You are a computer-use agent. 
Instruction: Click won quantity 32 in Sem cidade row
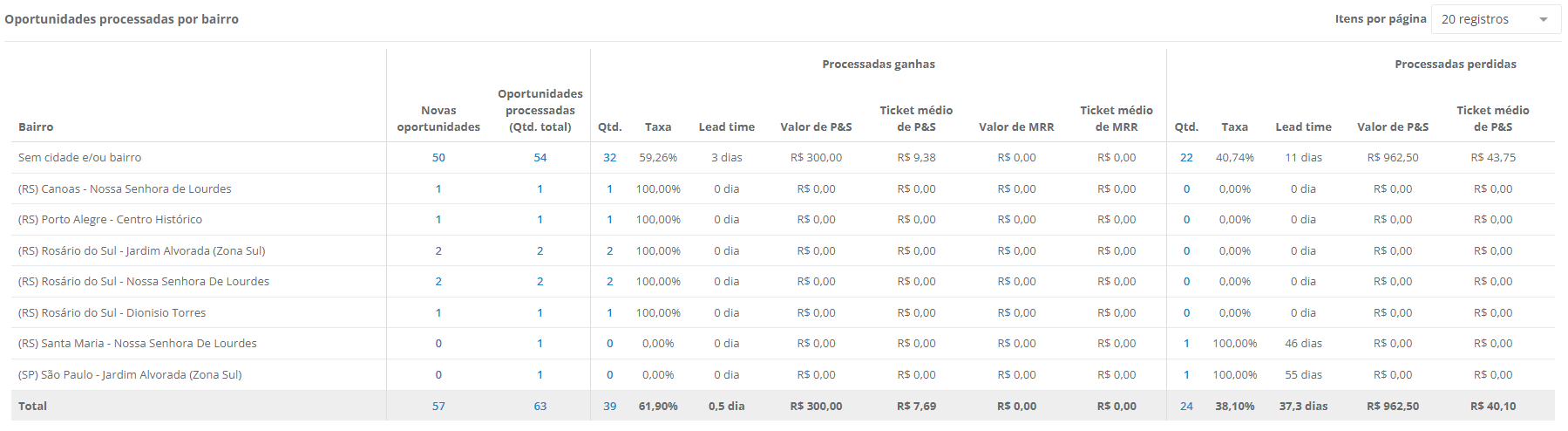coord(609,158)
